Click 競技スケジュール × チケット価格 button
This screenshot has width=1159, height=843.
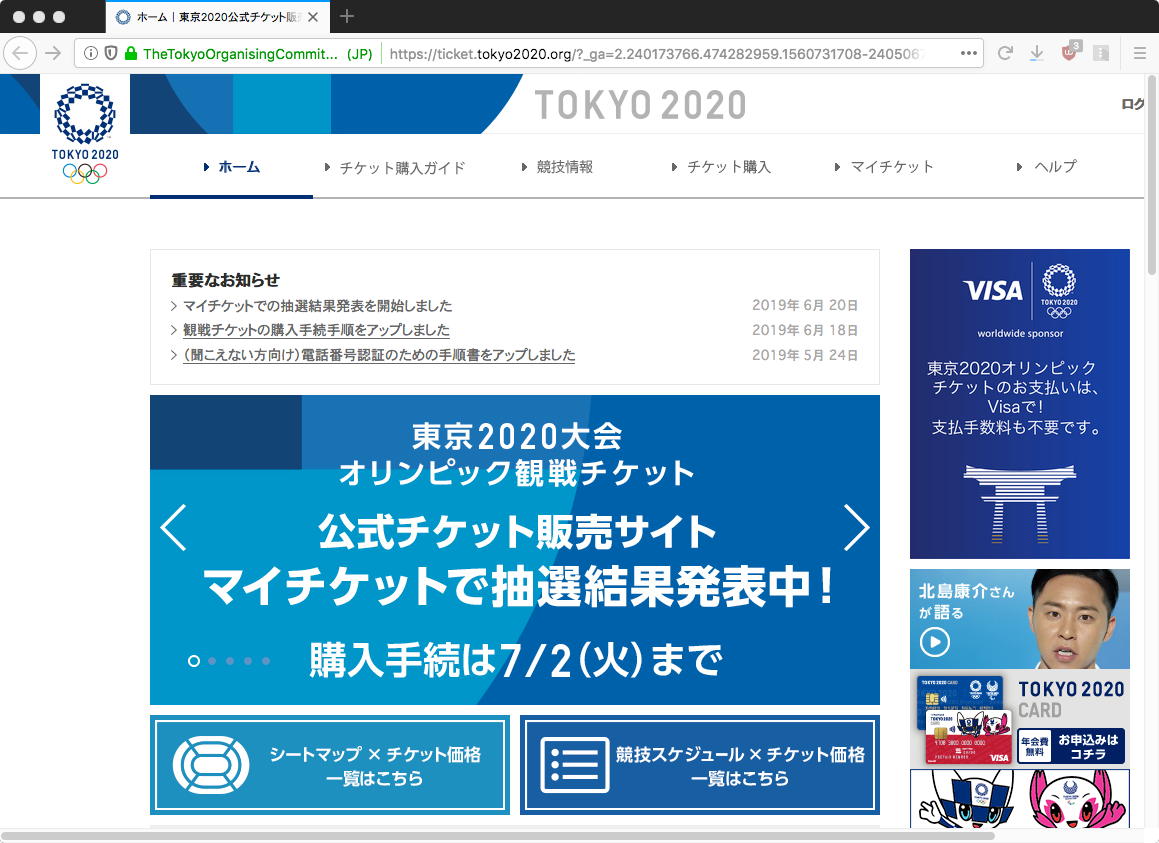click(x=700, y=765)
